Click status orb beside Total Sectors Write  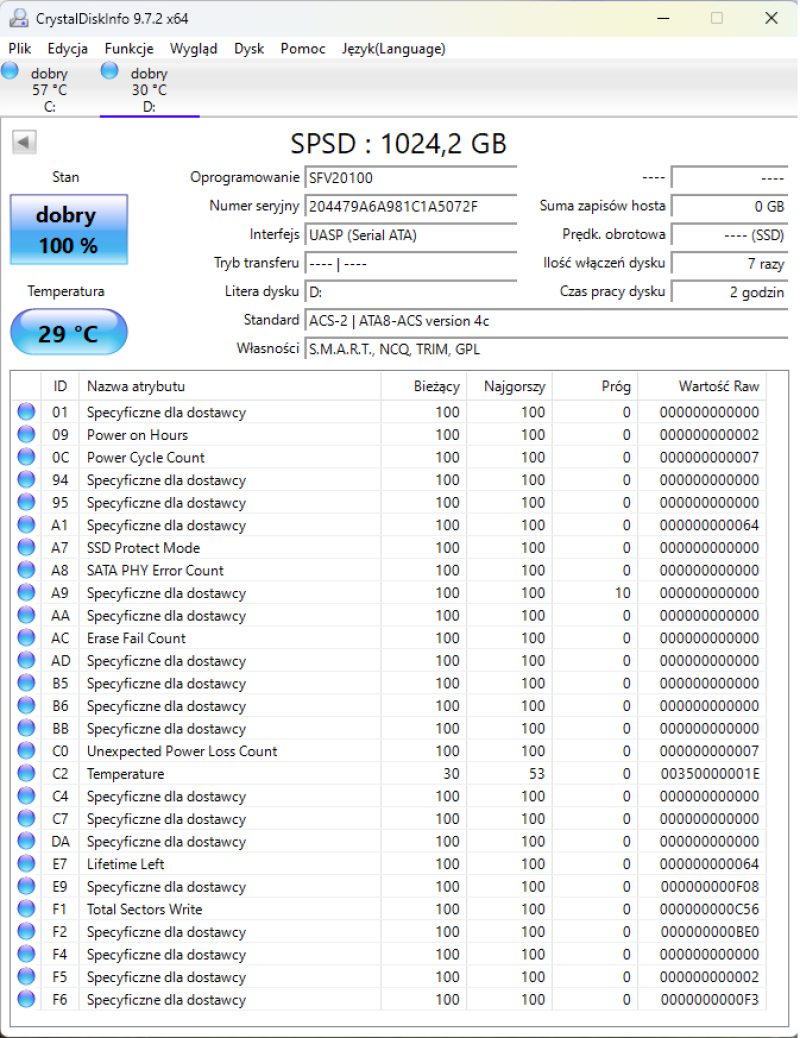point(26,909)
